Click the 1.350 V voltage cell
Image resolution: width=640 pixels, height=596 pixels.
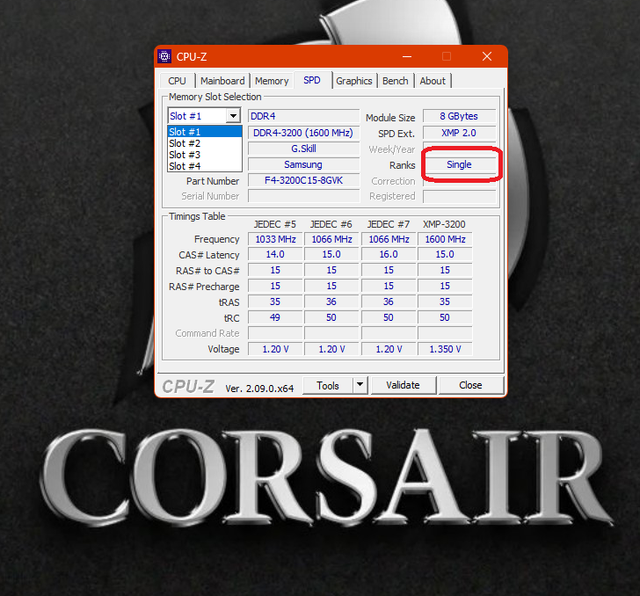[445, 349]
